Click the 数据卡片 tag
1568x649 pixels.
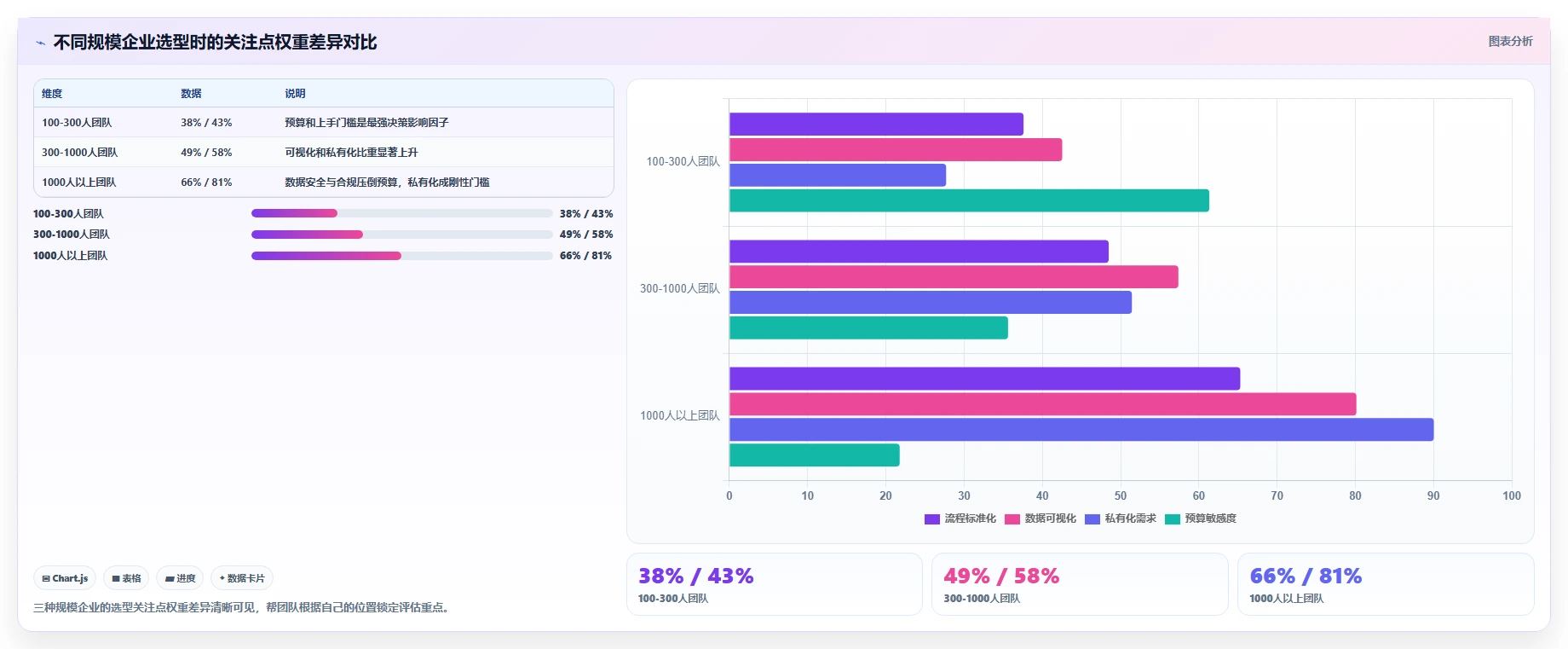[x=242, y=578]
